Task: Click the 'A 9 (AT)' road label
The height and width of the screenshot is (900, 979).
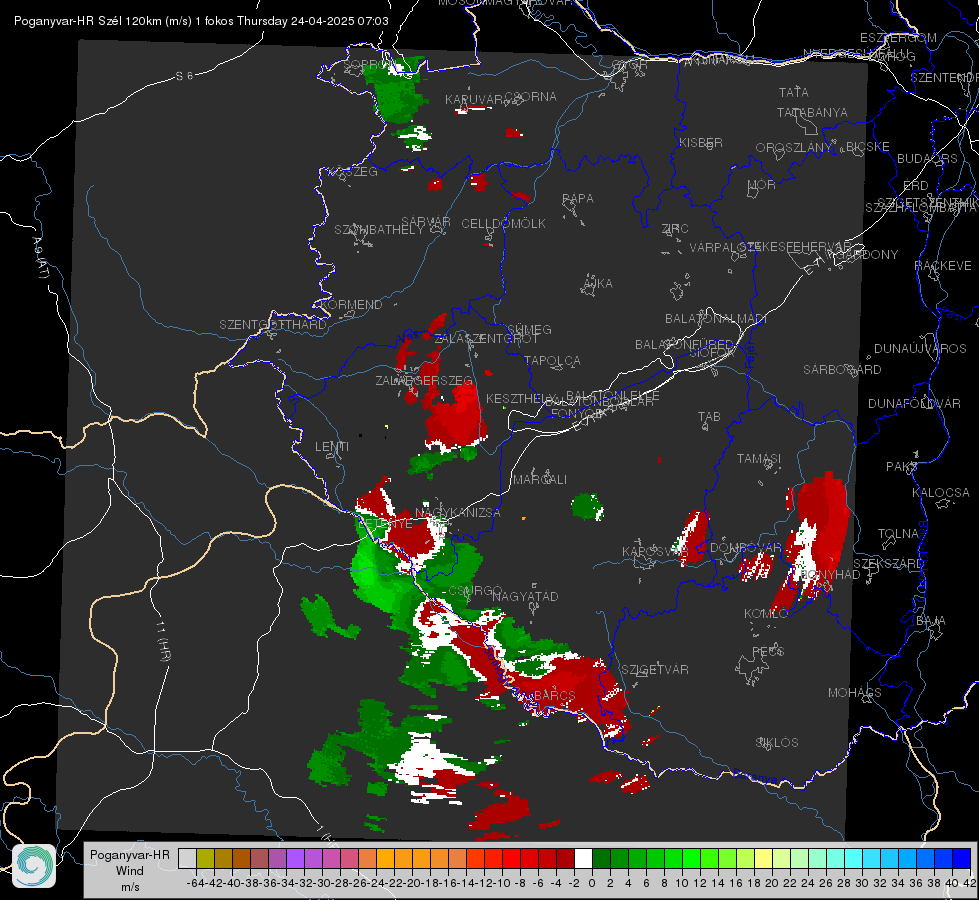Action: 39,258
